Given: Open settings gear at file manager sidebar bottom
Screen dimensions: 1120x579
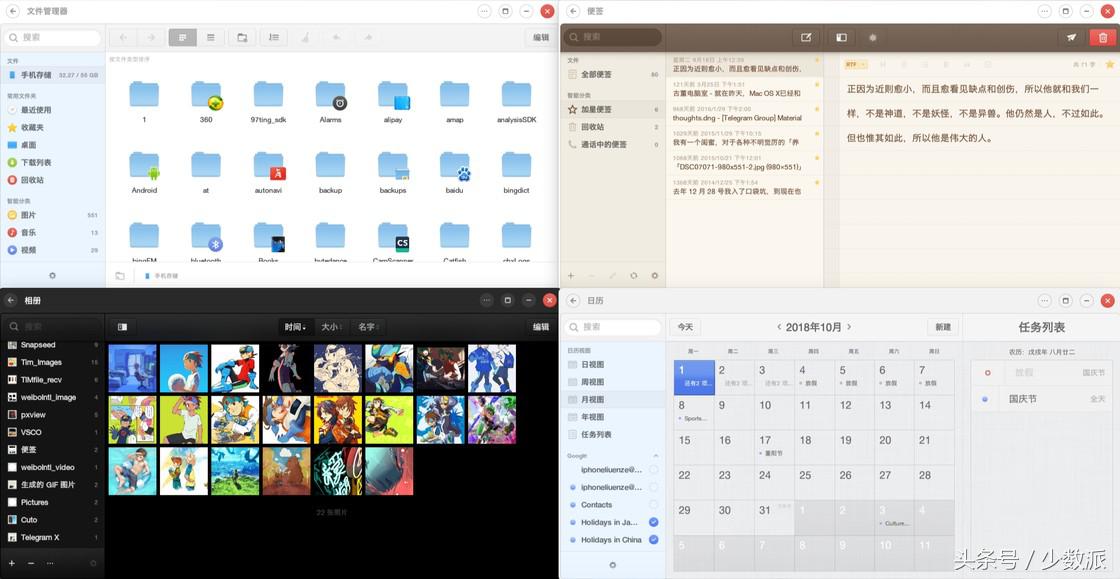Looking at the screenshot, I should click(x=52, y=275).
